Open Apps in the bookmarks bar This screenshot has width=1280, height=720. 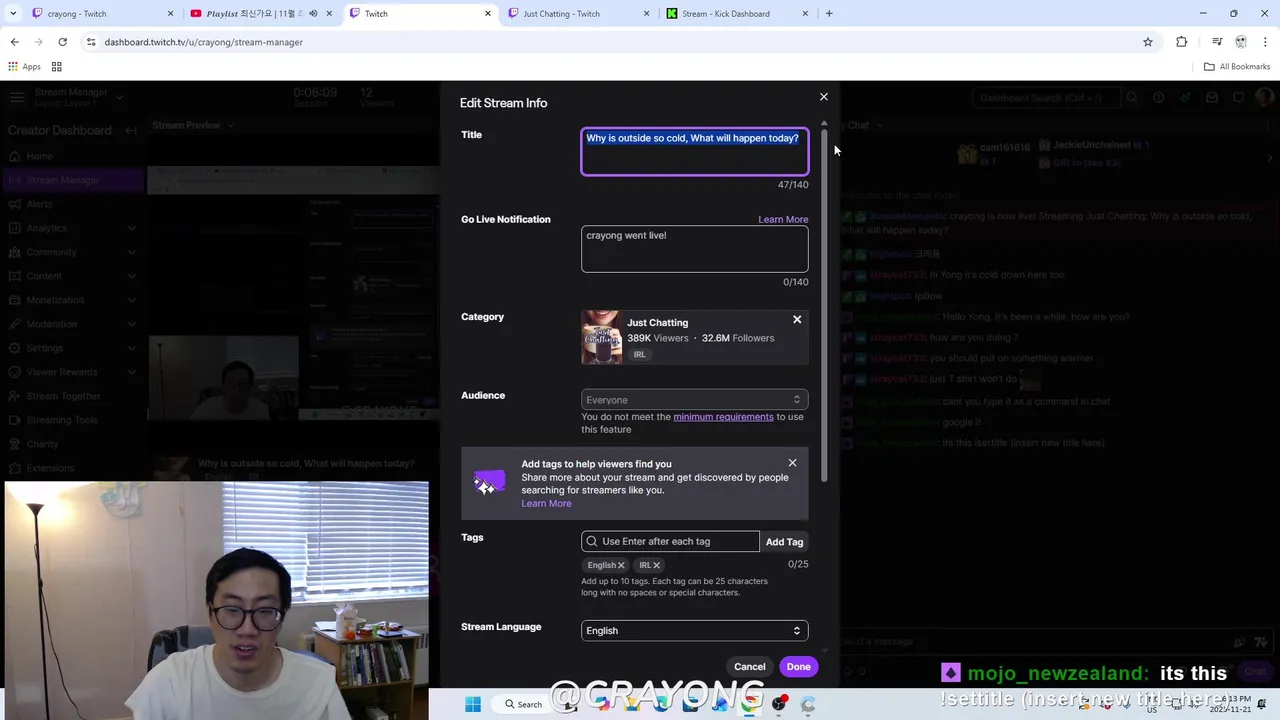click(x=24, y=67)
